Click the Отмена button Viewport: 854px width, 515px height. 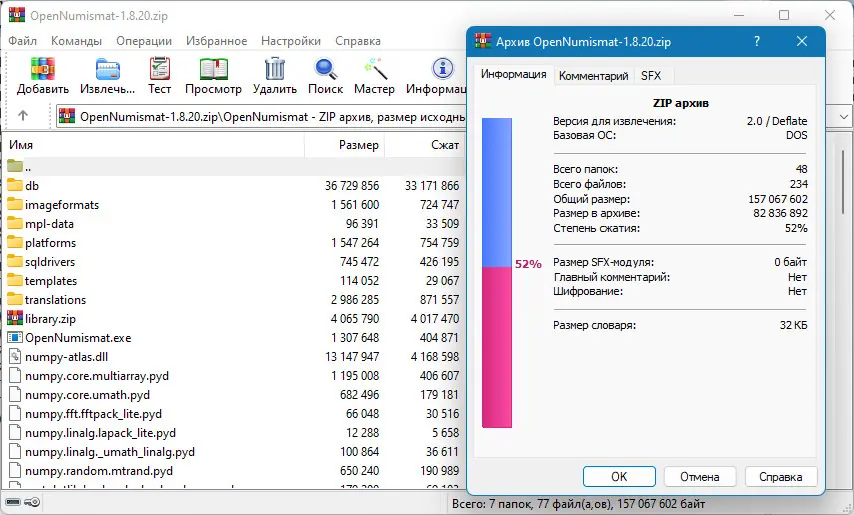point(700,476)
